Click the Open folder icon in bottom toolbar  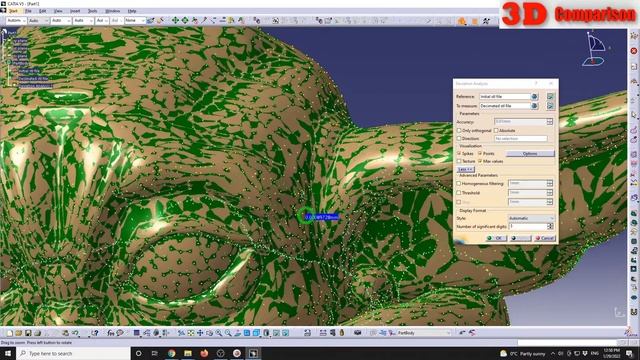click(x=19, y=333)
